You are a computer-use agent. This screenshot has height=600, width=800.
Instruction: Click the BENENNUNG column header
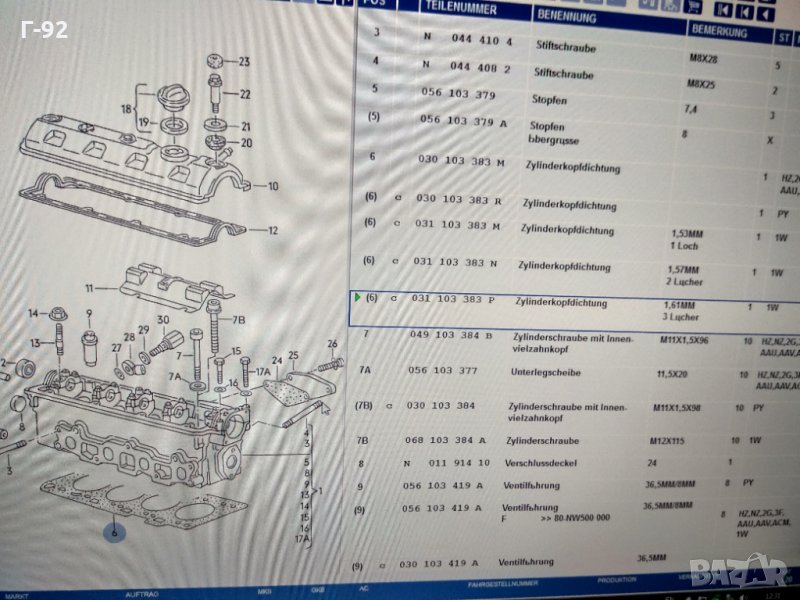567,17
